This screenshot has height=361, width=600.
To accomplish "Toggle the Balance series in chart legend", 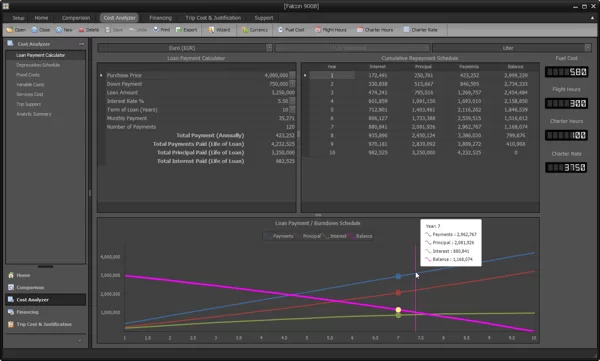I will coord(360,236).
